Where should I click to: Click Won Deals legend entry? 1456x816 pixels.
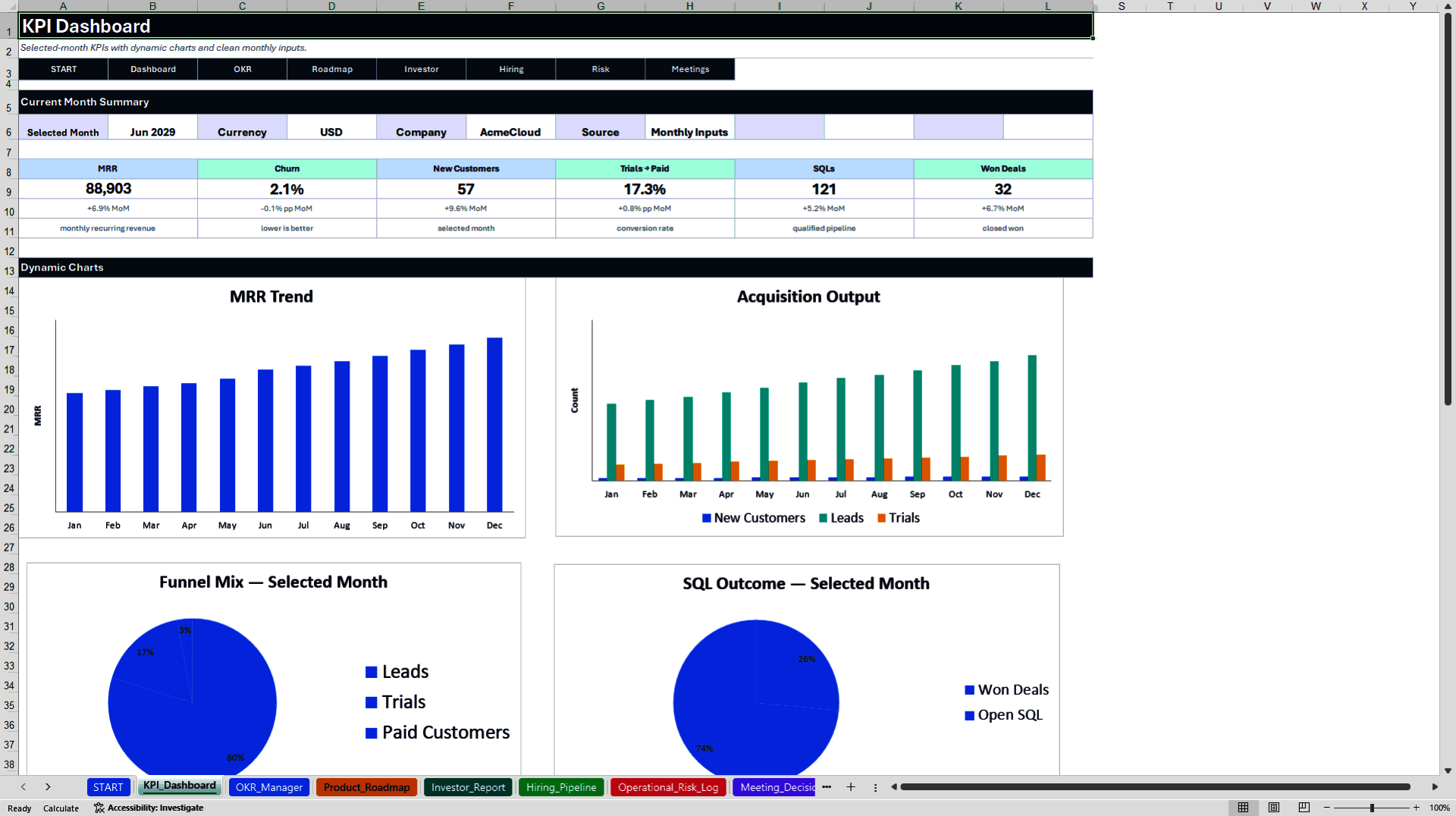point(1006,690)
